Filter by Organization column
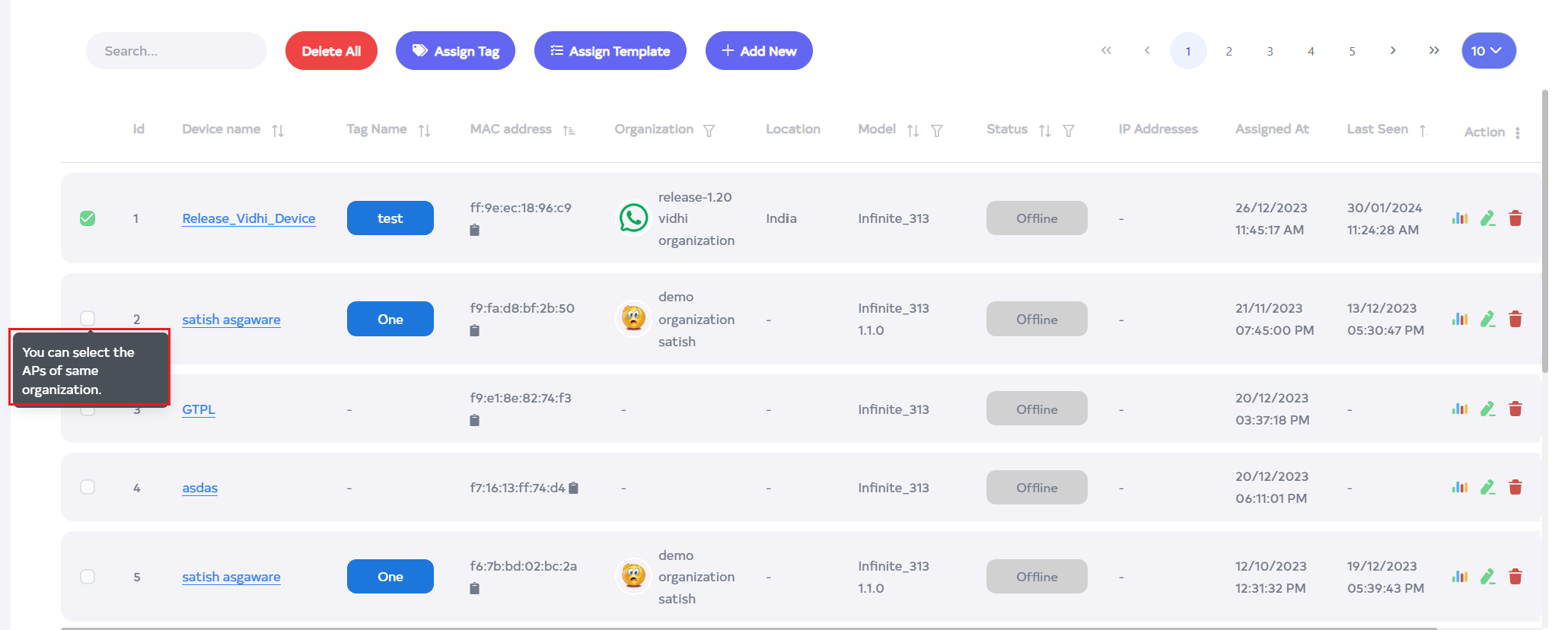The width and height of the screenshot is (1568, 630). click(709, 131)
